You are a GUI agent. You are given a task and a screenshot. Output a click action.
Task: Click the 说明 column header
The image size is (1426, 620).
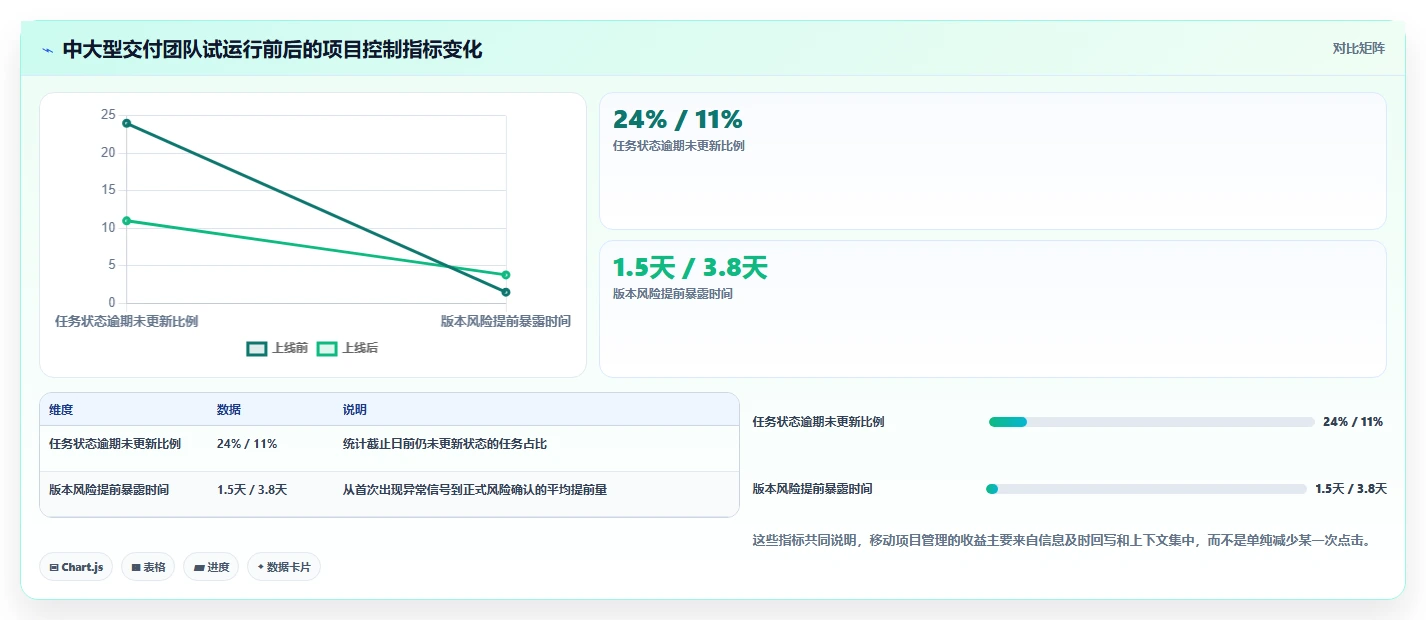pos(355,410)
